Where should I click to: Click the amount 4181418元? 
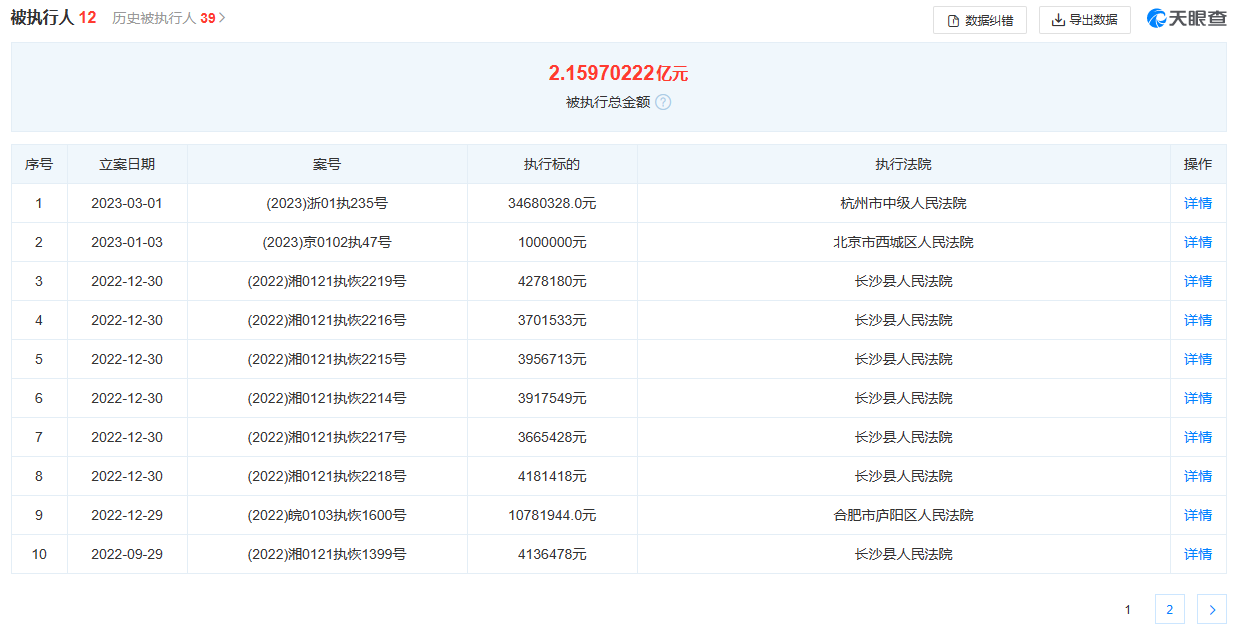point(552,476)
